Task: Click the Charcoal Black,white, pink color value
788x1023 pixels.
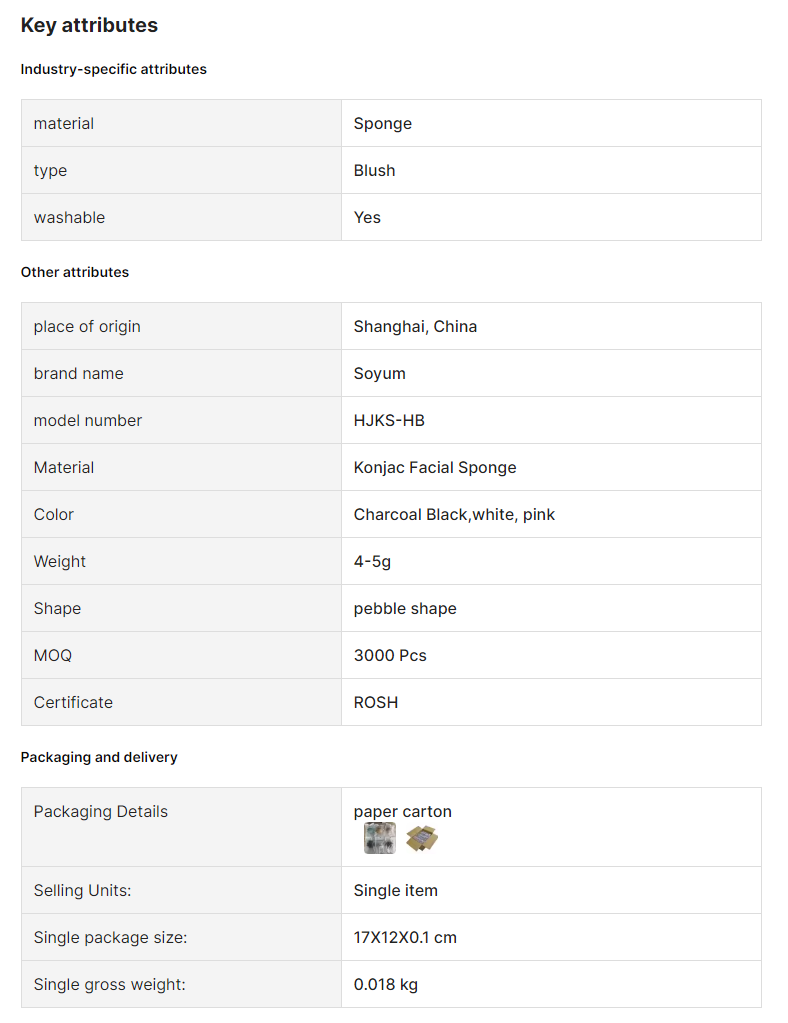Action: pos(455,514)
